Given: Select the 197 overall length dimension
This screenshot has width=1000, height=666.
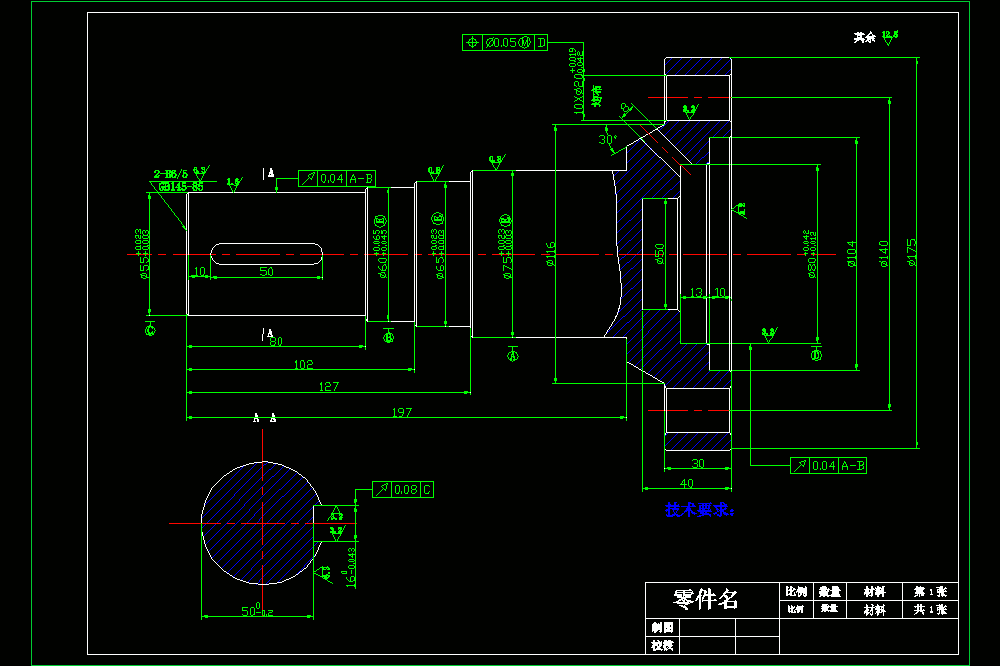Looking at the screenshot, I should point(402,412).
